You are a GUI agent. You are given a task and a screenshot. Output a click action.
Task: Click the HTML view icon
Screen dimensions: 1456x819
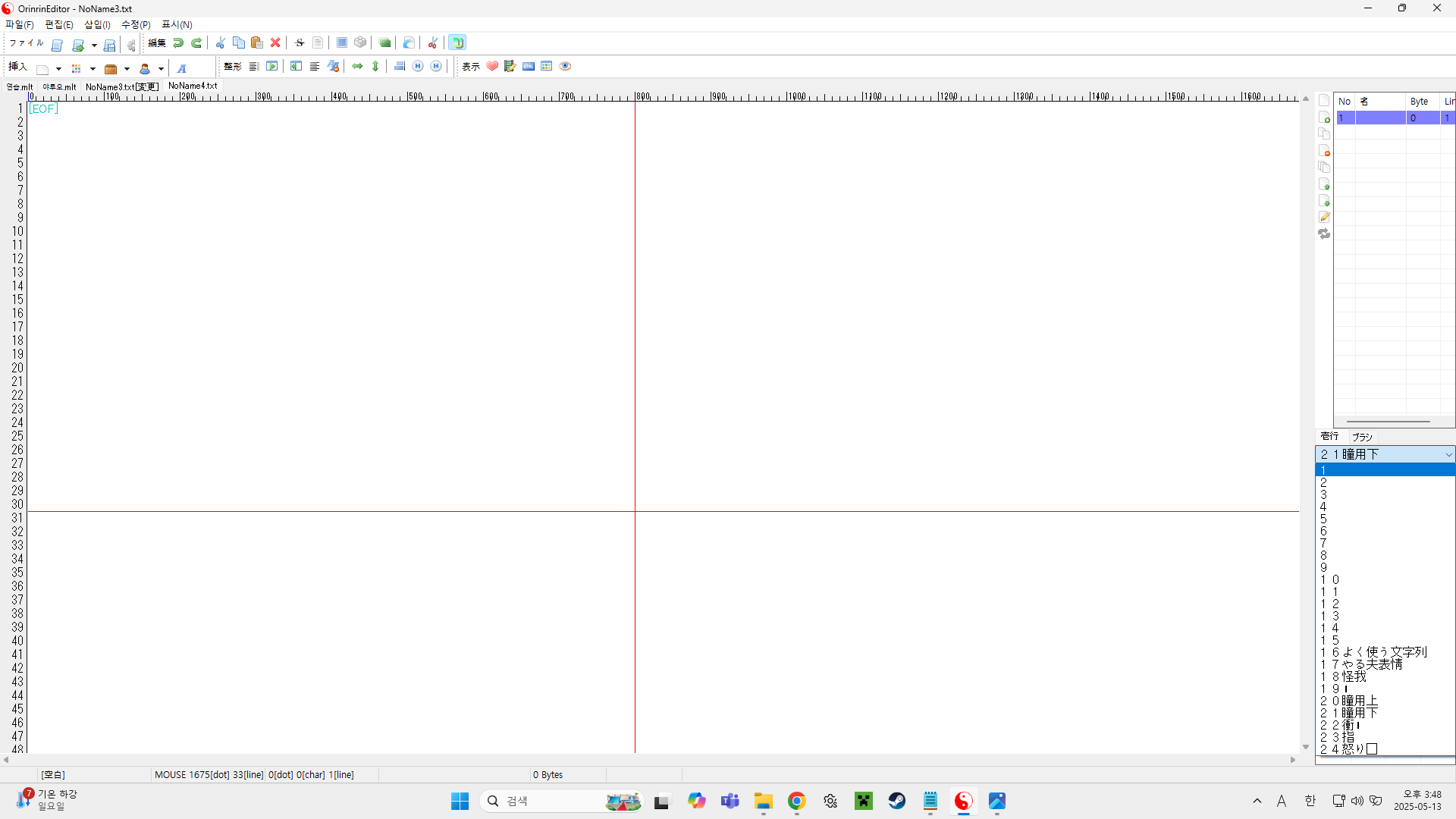[529, 67]
